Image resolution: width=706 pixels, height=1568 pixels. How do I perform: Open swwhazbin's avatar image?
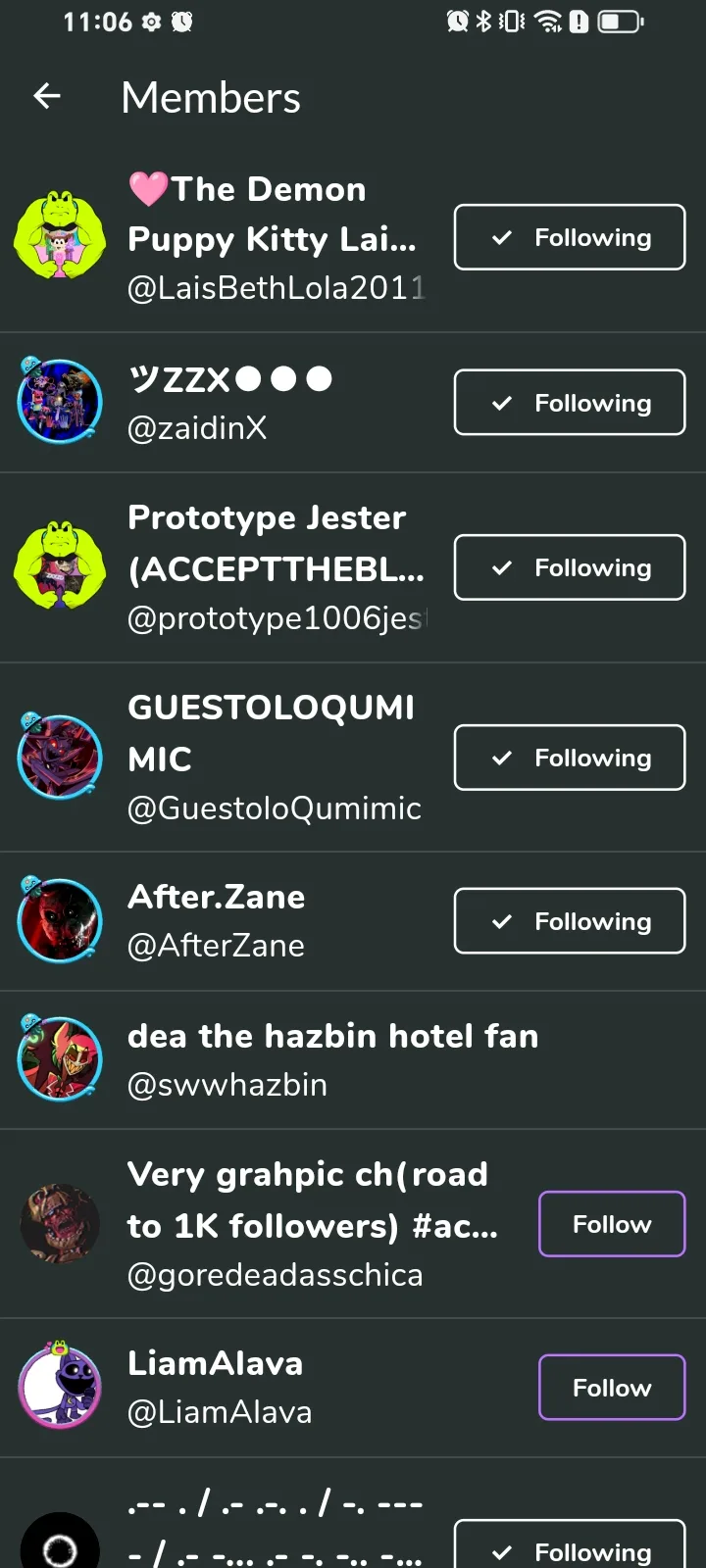(60, 1058)
